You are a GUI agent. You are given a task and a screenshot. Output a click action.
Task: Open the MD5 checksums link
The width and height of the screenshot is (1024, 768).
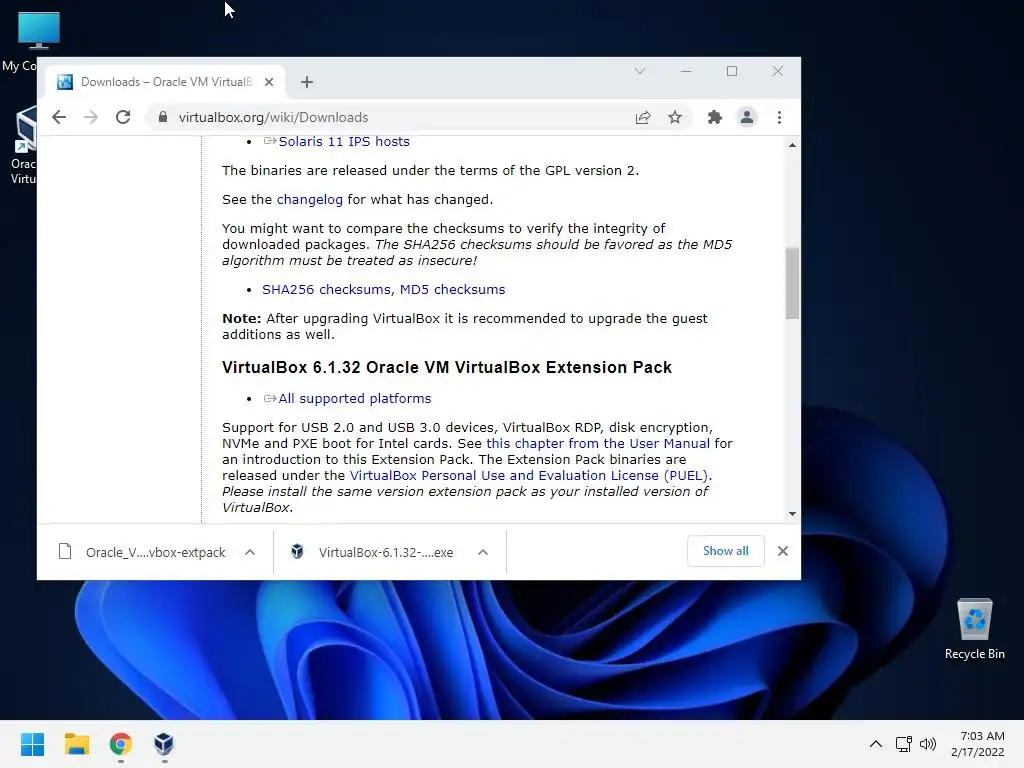click(x=453, y=289)
